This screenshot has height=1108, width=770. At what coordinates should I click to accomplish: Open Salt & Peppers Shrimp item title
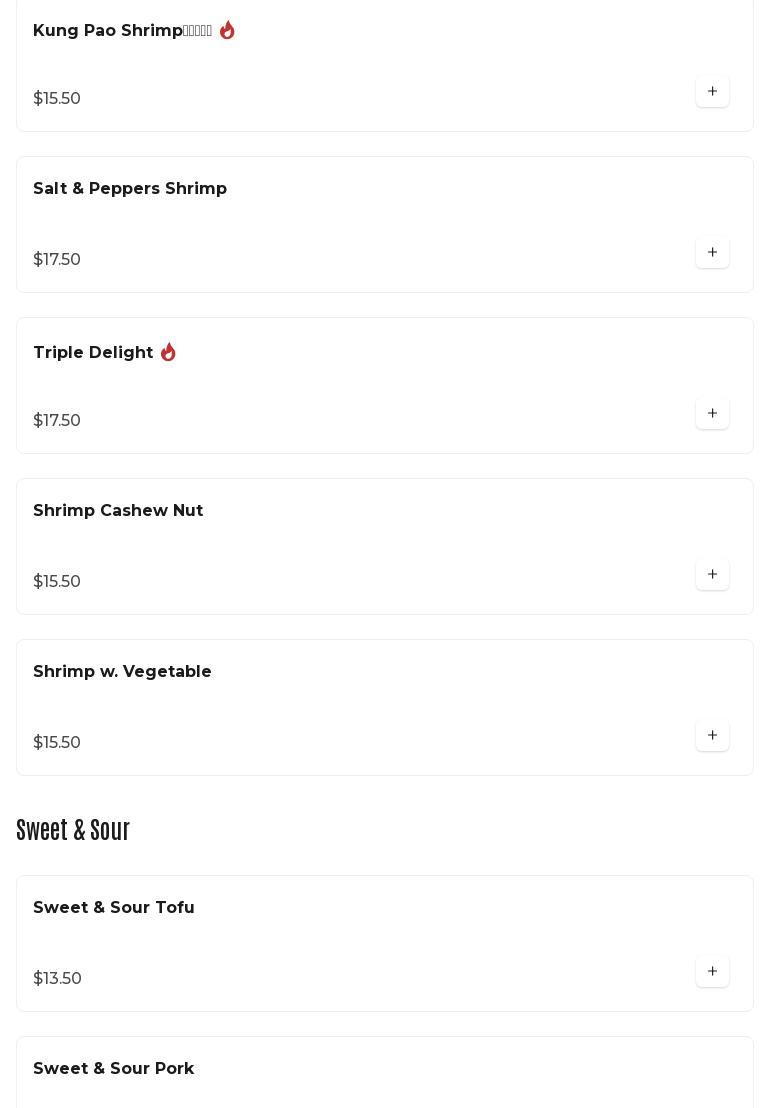[130, 189]
